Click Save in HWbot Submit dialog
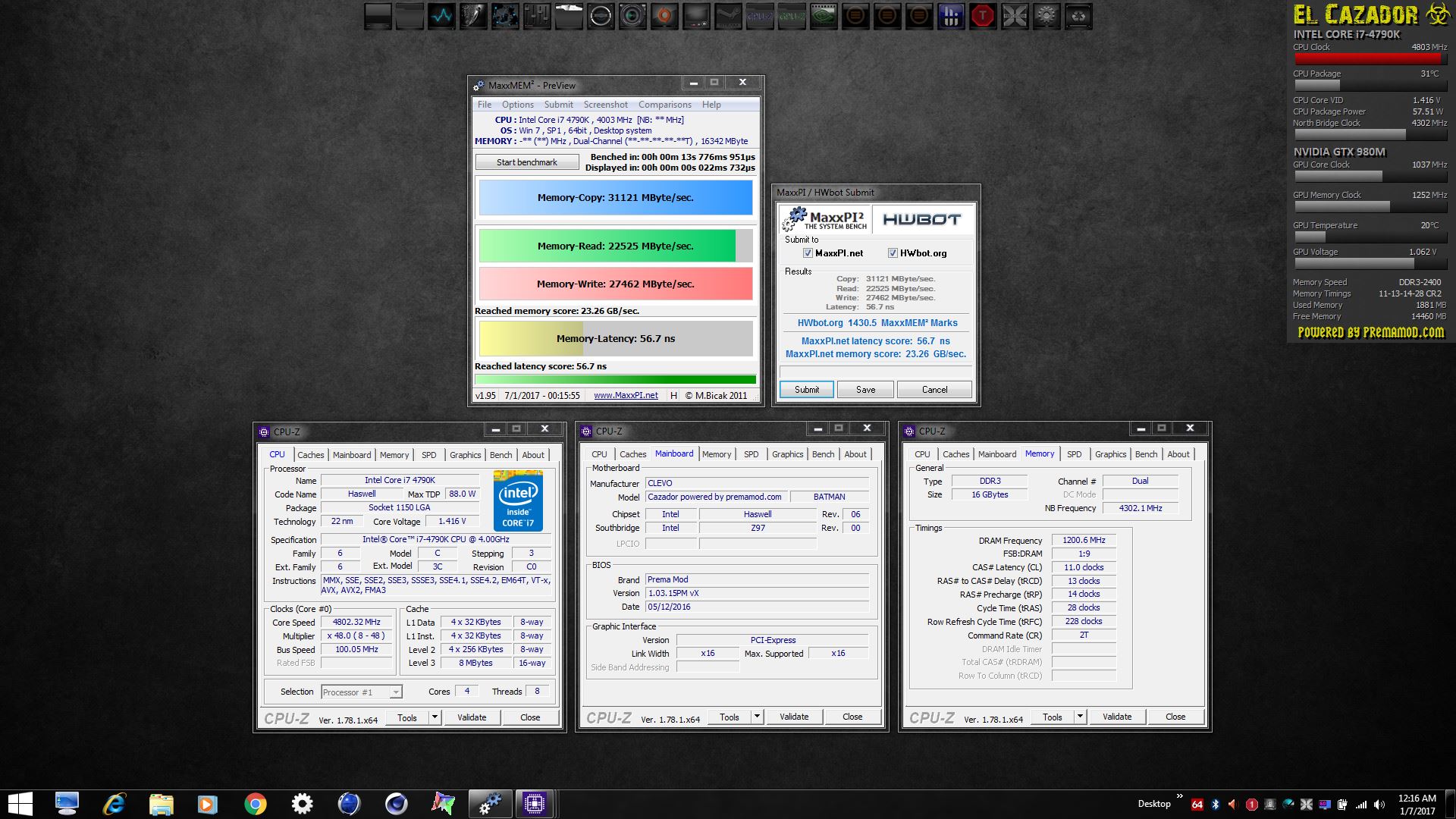 tap(866, 390)
